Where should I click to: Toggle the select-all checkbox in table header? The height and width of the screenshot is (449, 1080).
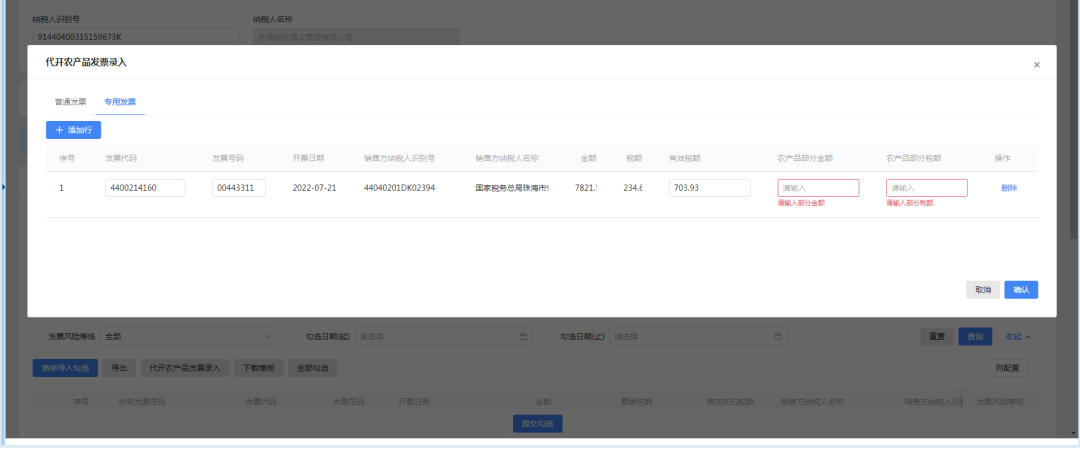[50, 401]
